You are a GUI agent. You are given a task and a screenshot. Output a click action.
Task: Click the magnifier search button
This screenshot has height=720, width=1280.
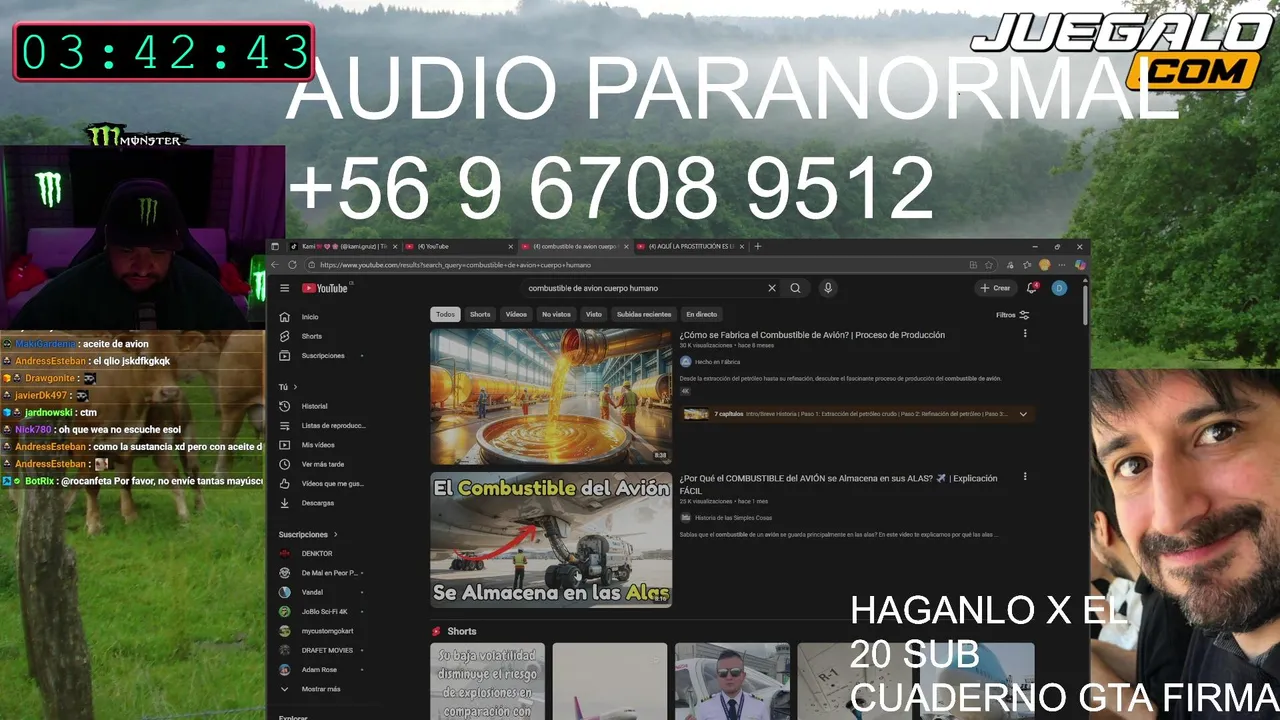[x=795, y=288]
